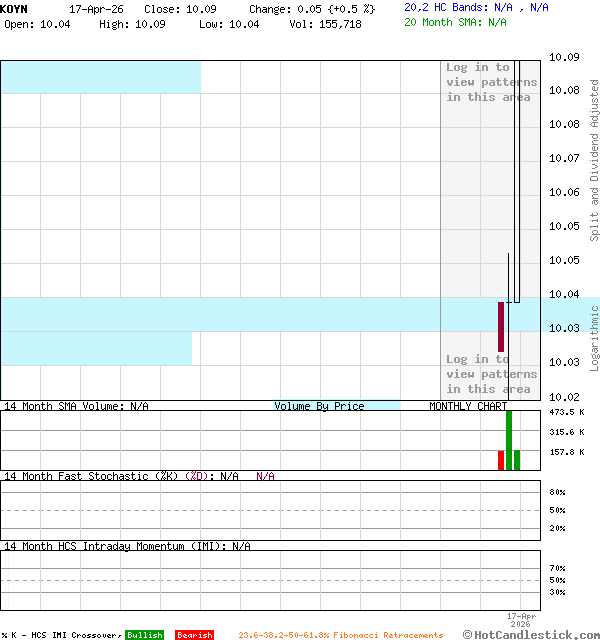Viewport: 600px width, 640px height.
Task: Click the Split and Dividend Adjusted label
Action: coord(594,160)
